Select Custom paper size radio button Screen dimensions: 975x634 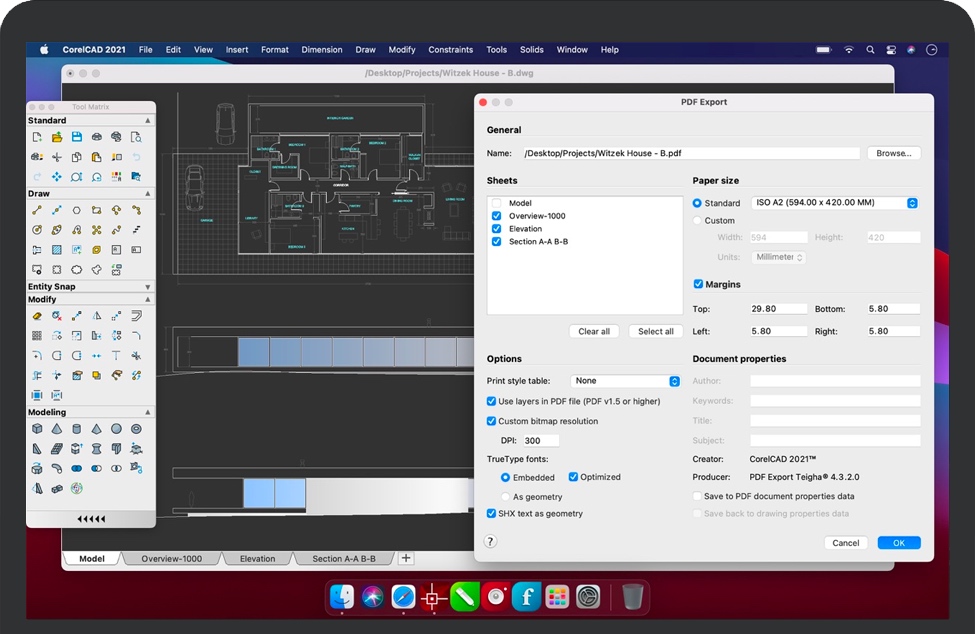click(x=698, y=221)
